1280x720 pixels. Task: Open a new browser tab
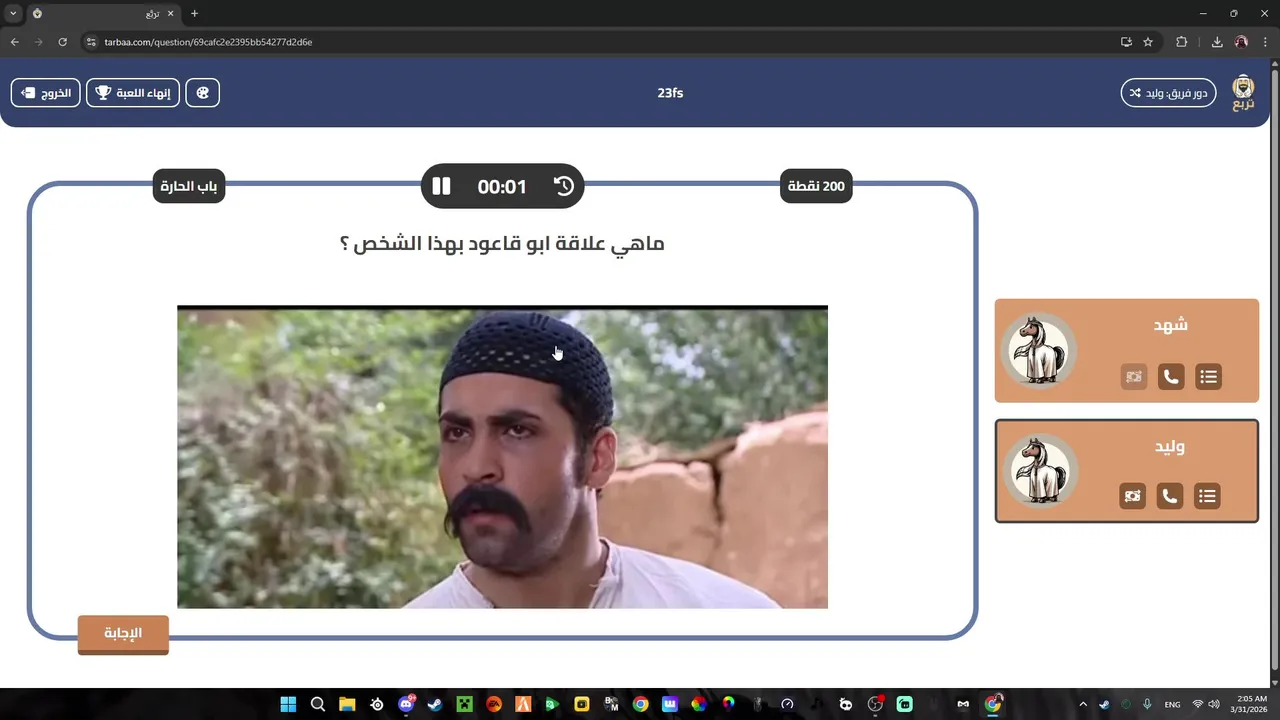pos(194,13)
